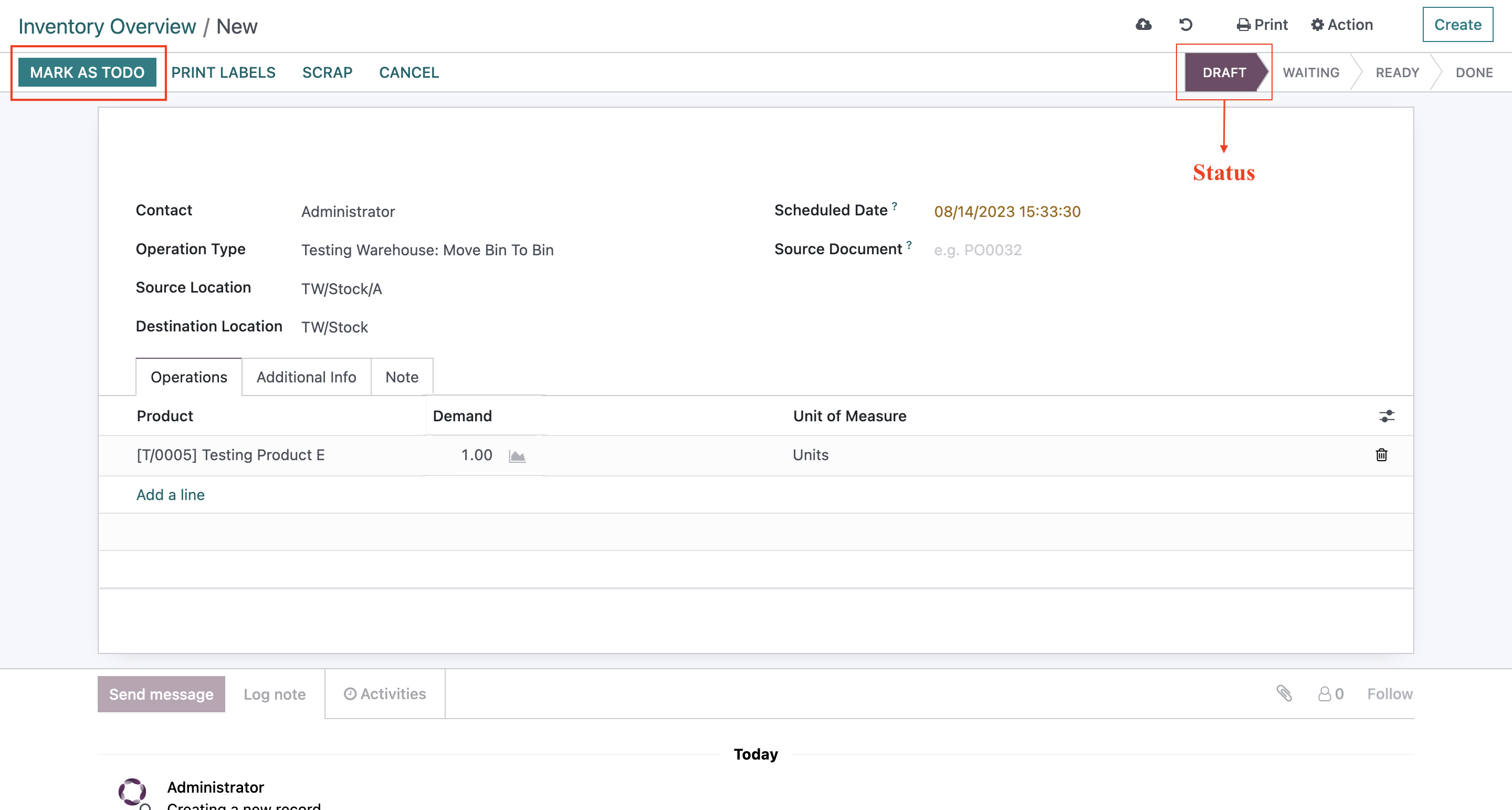Switch to the Additional Info tab
This screenshot has width=1512, height=810.
tap(307, 377)
